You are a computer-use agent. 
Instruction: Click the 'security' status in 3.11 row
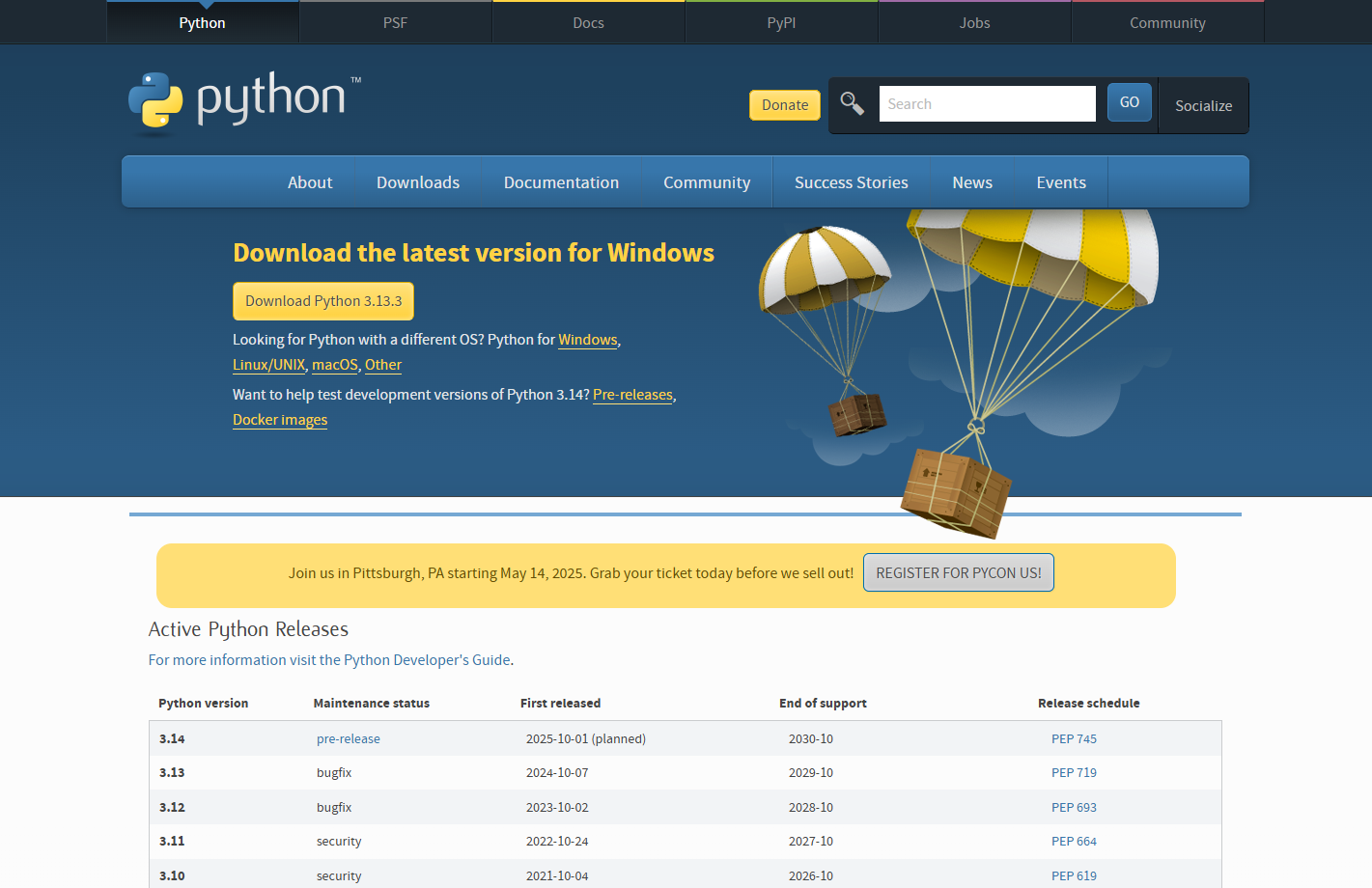click(x=339, y=842)
